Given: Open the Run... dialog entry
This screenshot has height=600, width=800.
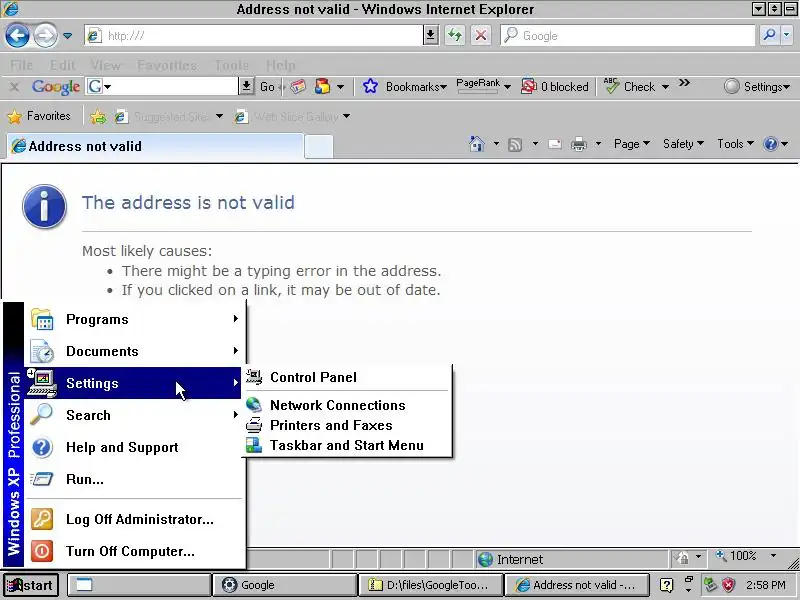Looking at the screenshot, I should point(133,479).
